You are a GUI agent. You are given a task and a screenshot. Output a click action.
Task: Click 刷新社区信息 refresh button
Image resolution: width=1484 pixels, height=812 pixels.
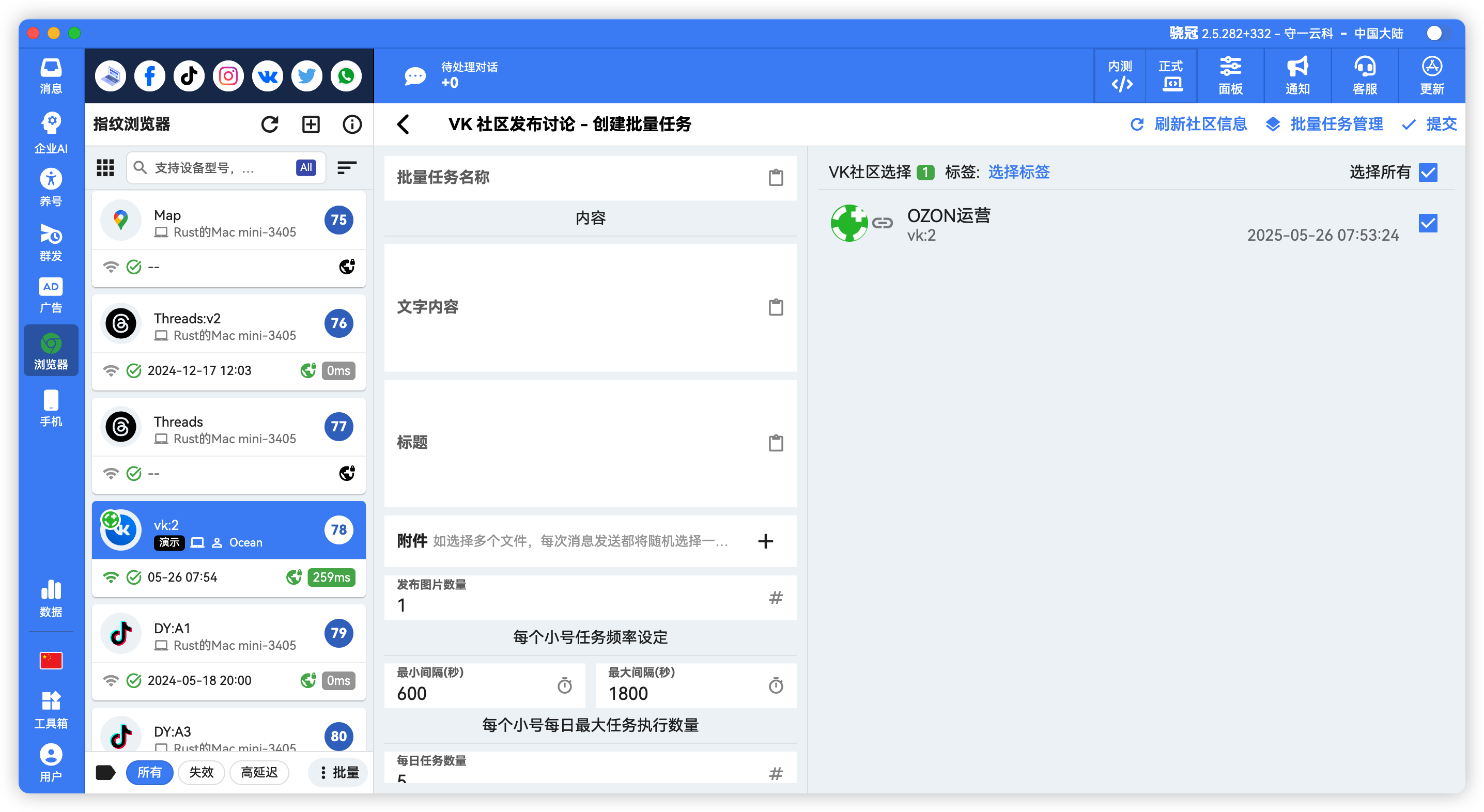(1188, 124)
